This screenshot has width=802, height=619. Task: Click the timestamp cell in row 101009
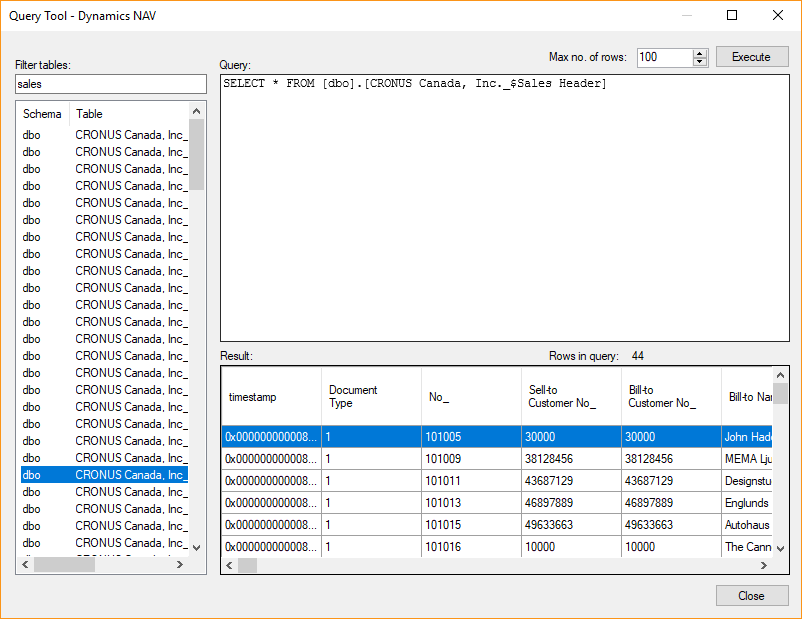click(x=272, y=459)
